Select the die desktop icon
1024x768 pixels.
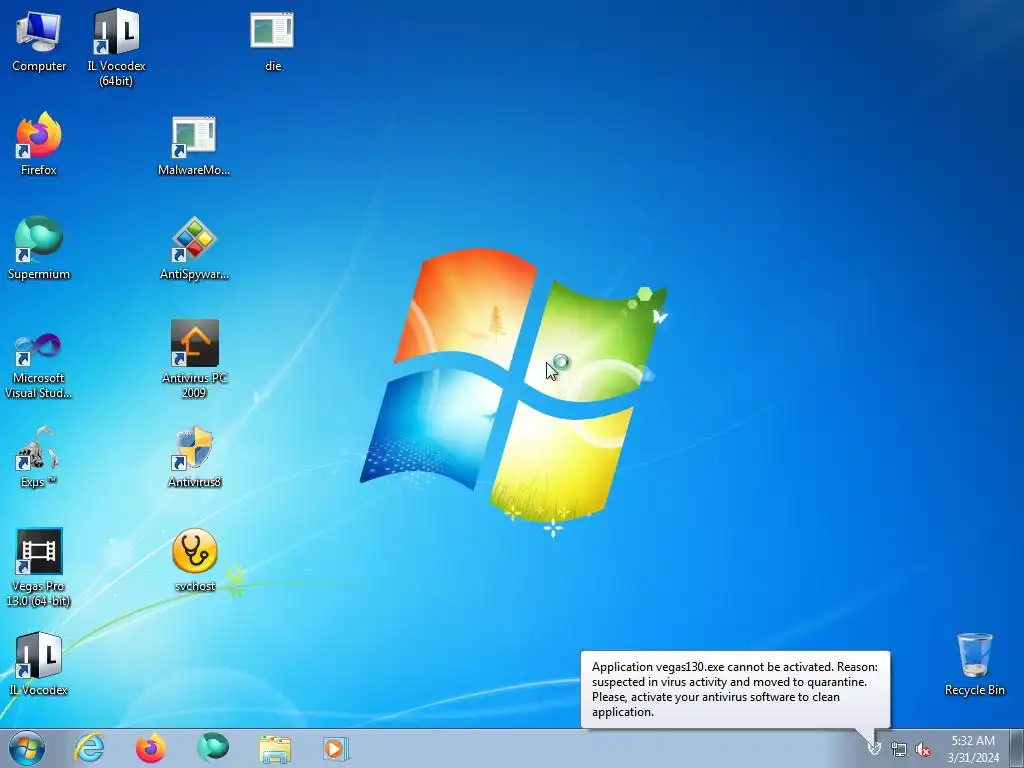tap(272, 42)
